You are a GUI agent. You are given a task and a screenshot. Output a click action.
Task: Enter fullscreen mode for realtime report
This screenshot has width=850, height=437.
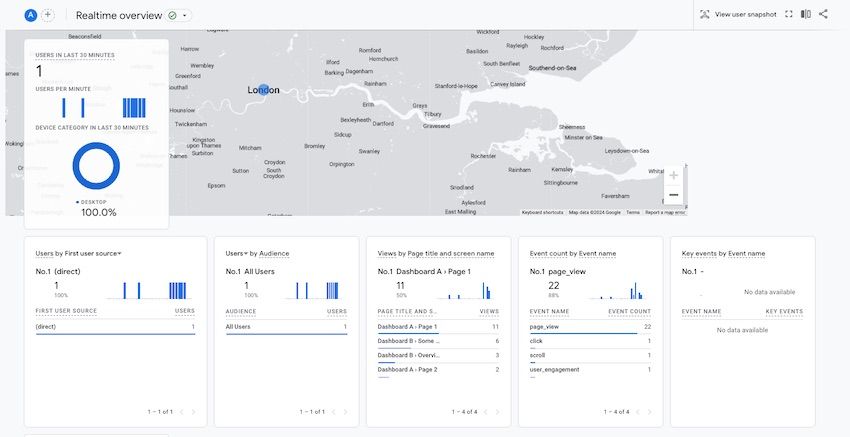tap(789, 14)
